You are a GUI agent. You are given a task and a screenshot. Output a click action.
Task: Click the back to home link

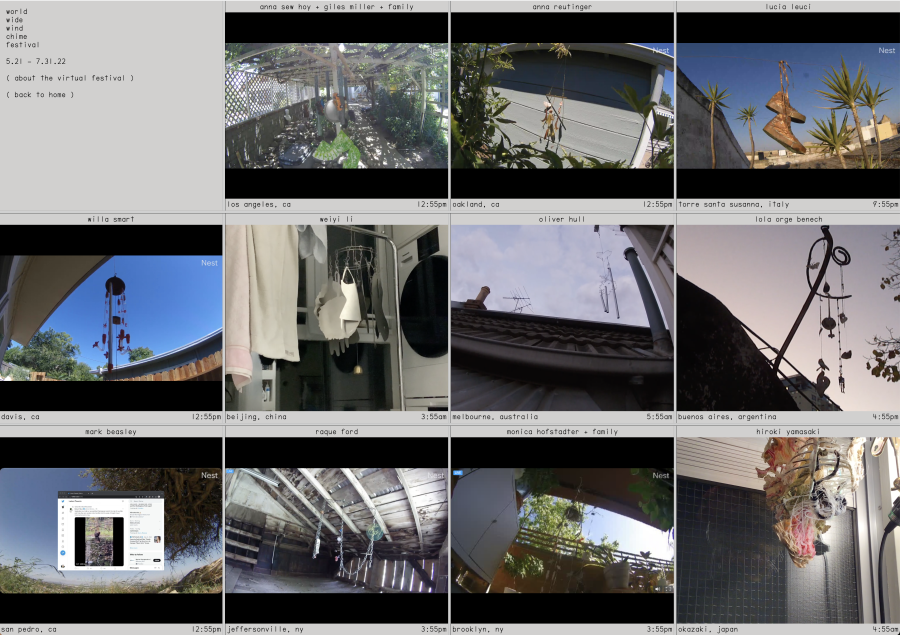[40, 95]
